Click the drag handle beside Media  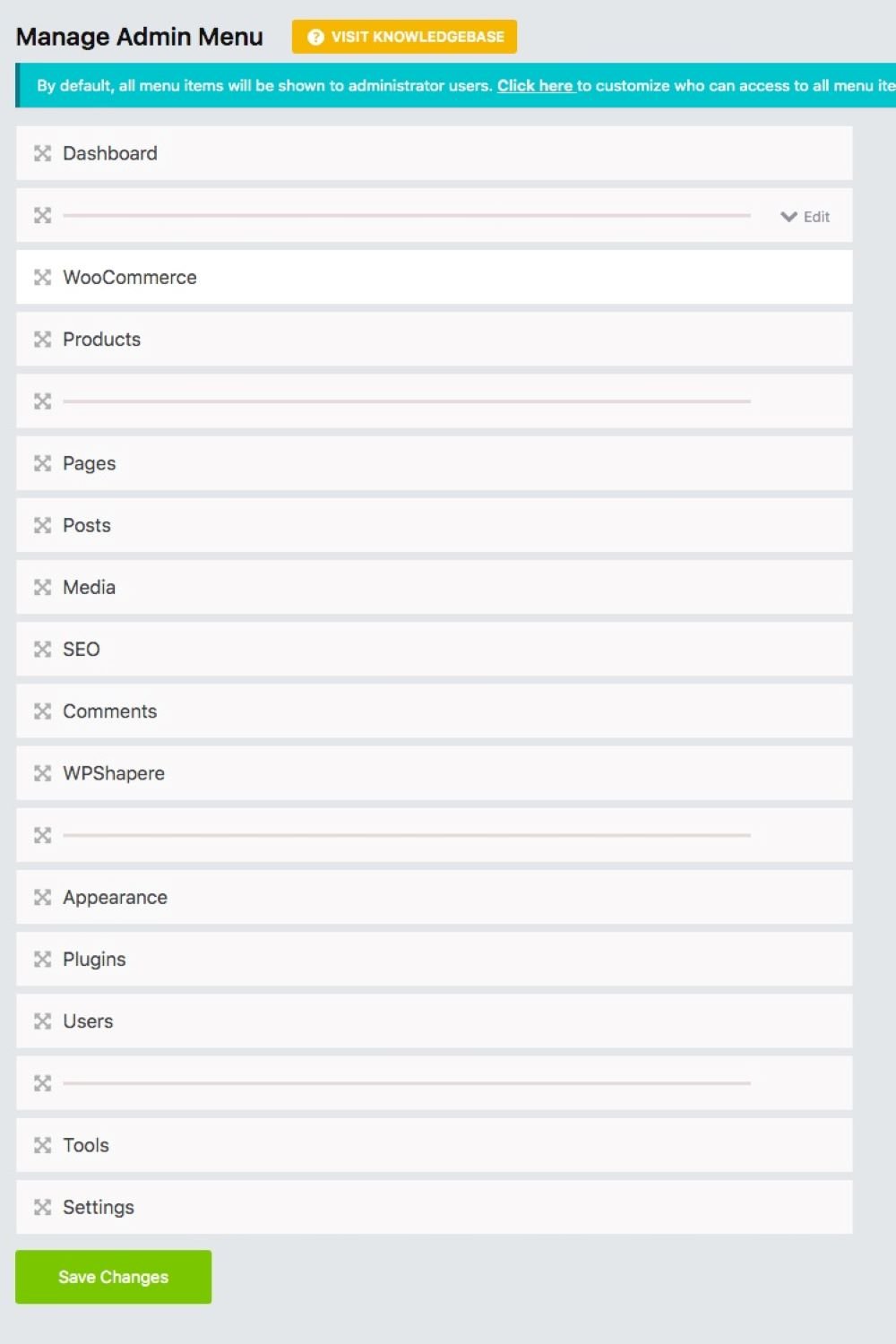(42, 588)
